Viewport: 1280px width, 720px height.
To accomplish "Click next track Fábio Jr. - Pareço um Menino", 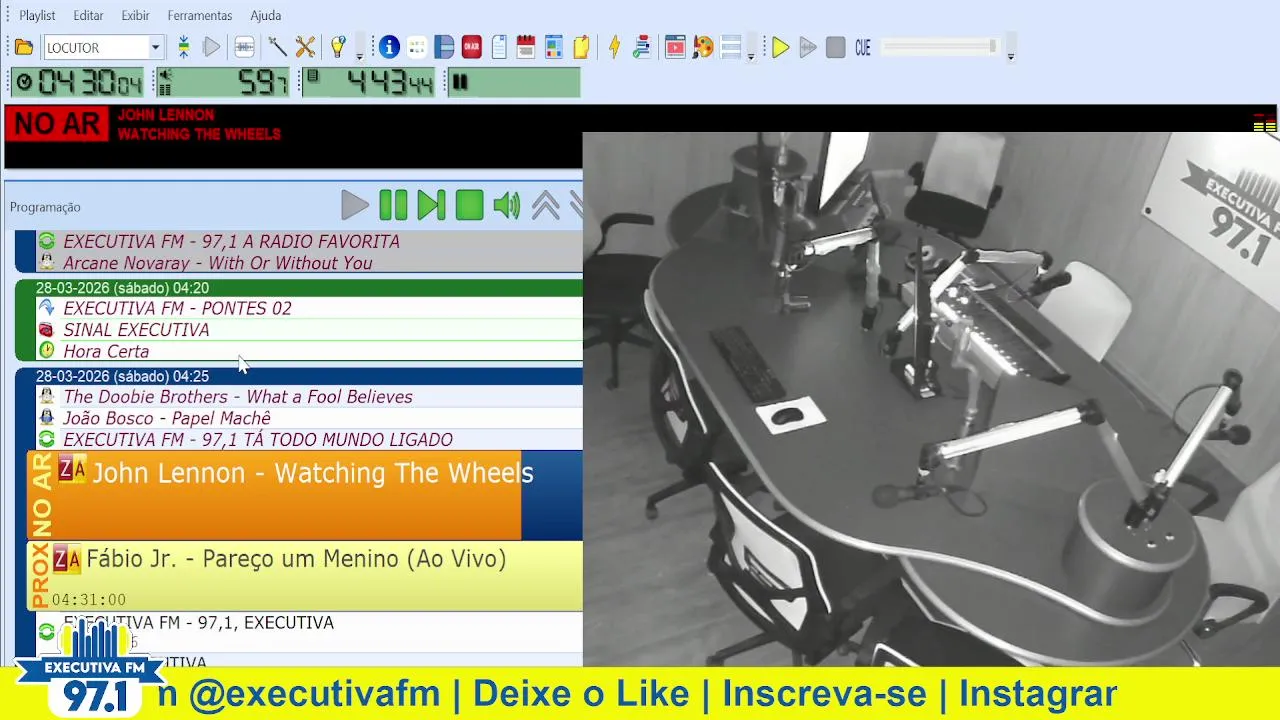I will tap(305, 576).
